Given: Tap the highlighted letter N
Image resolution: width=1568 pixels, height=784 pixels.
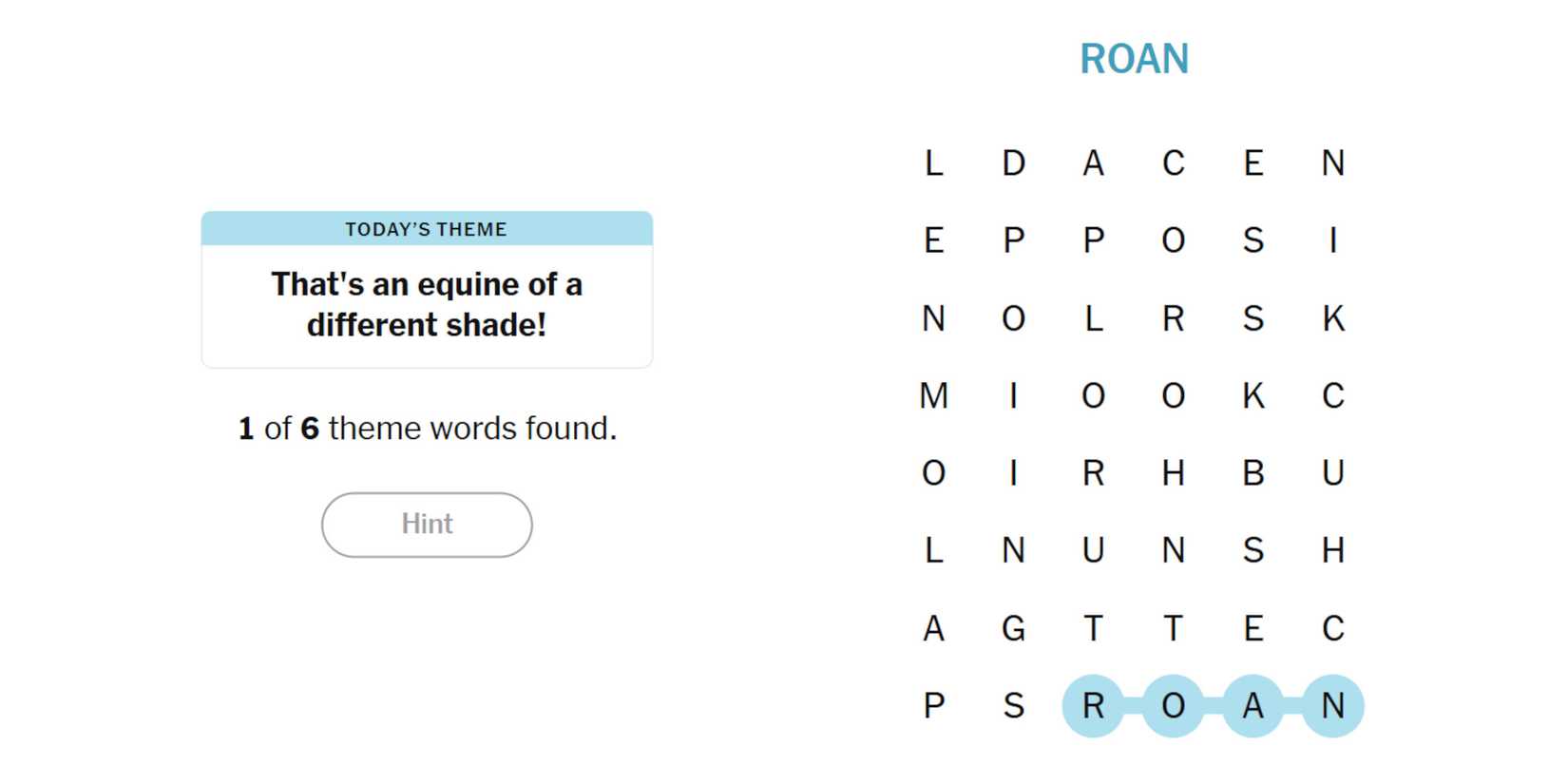Looking at the screenshot, I should (x=1332, y=706).
